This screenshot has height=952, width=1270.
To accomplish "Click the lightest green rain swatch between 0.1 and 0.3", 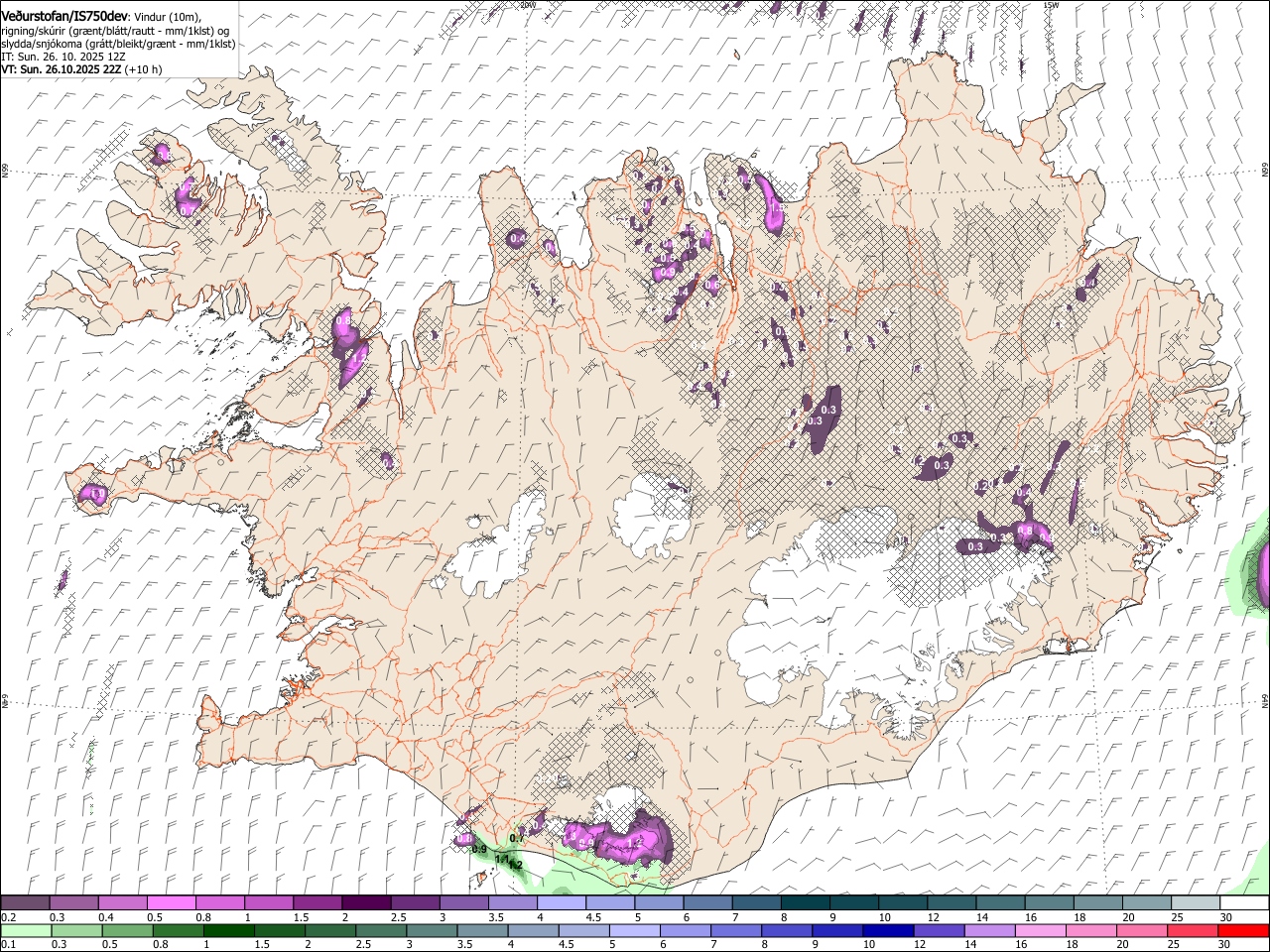I will point(26,930).
